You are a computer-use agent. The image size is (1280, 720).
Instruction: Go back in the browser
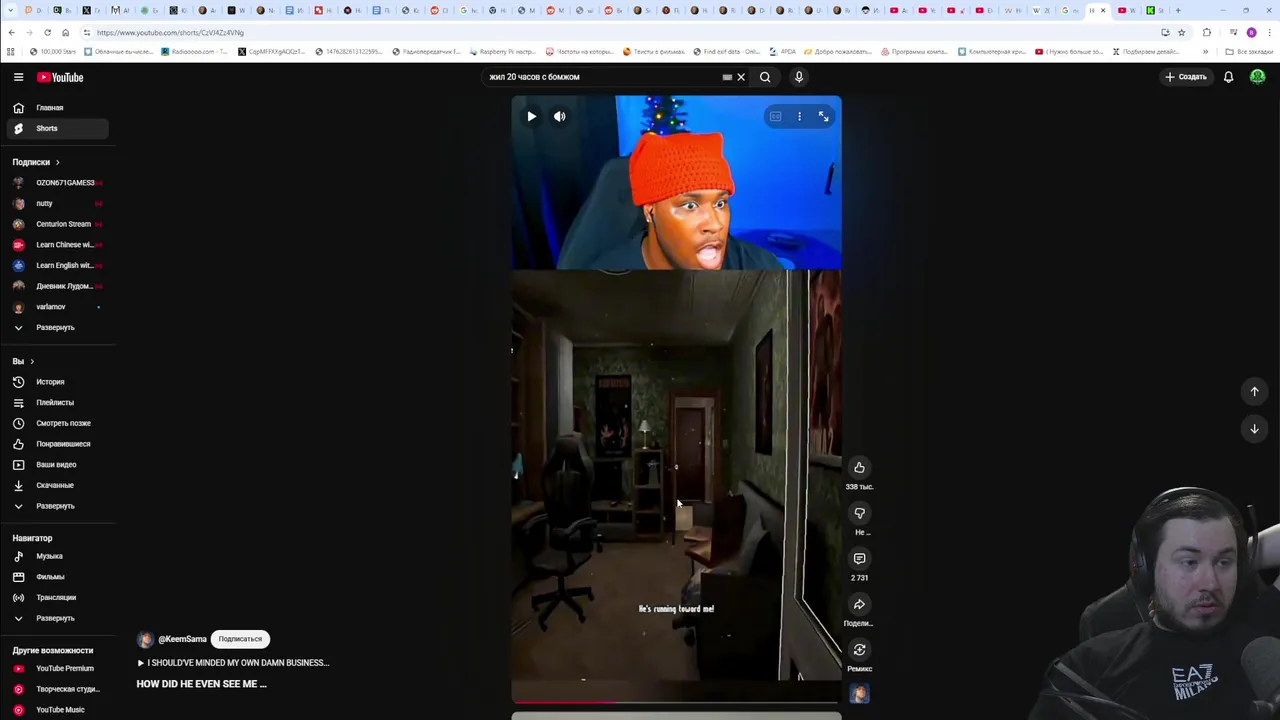[x=11, y=32]
